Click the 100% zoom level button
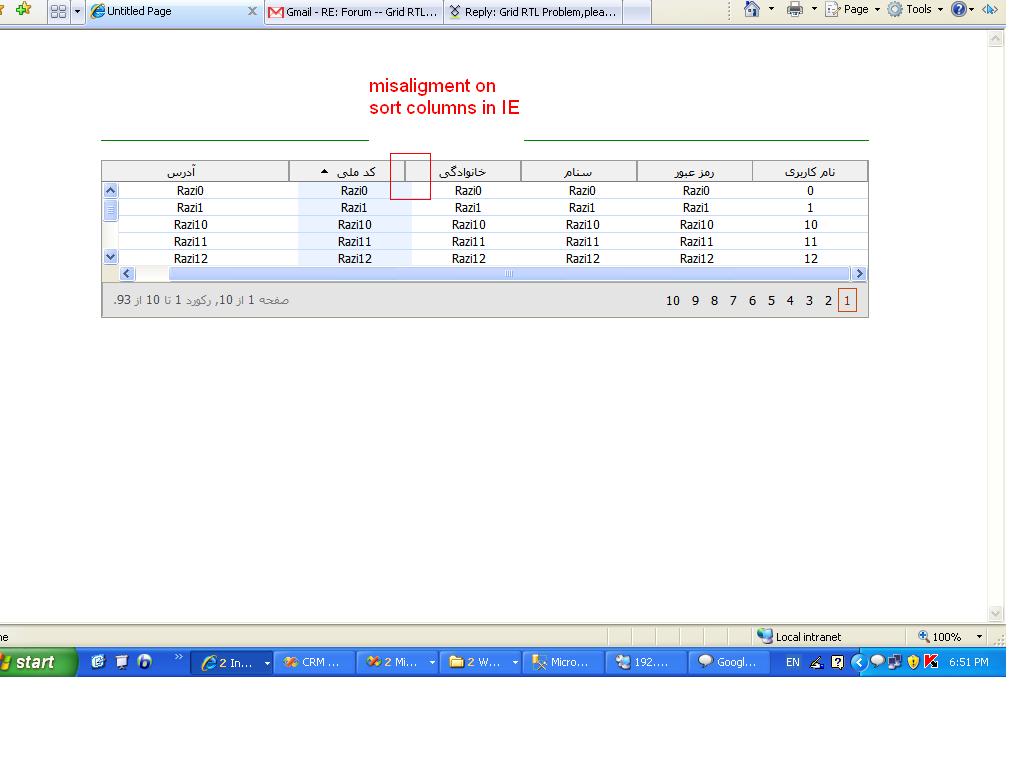 pos(940,637)
